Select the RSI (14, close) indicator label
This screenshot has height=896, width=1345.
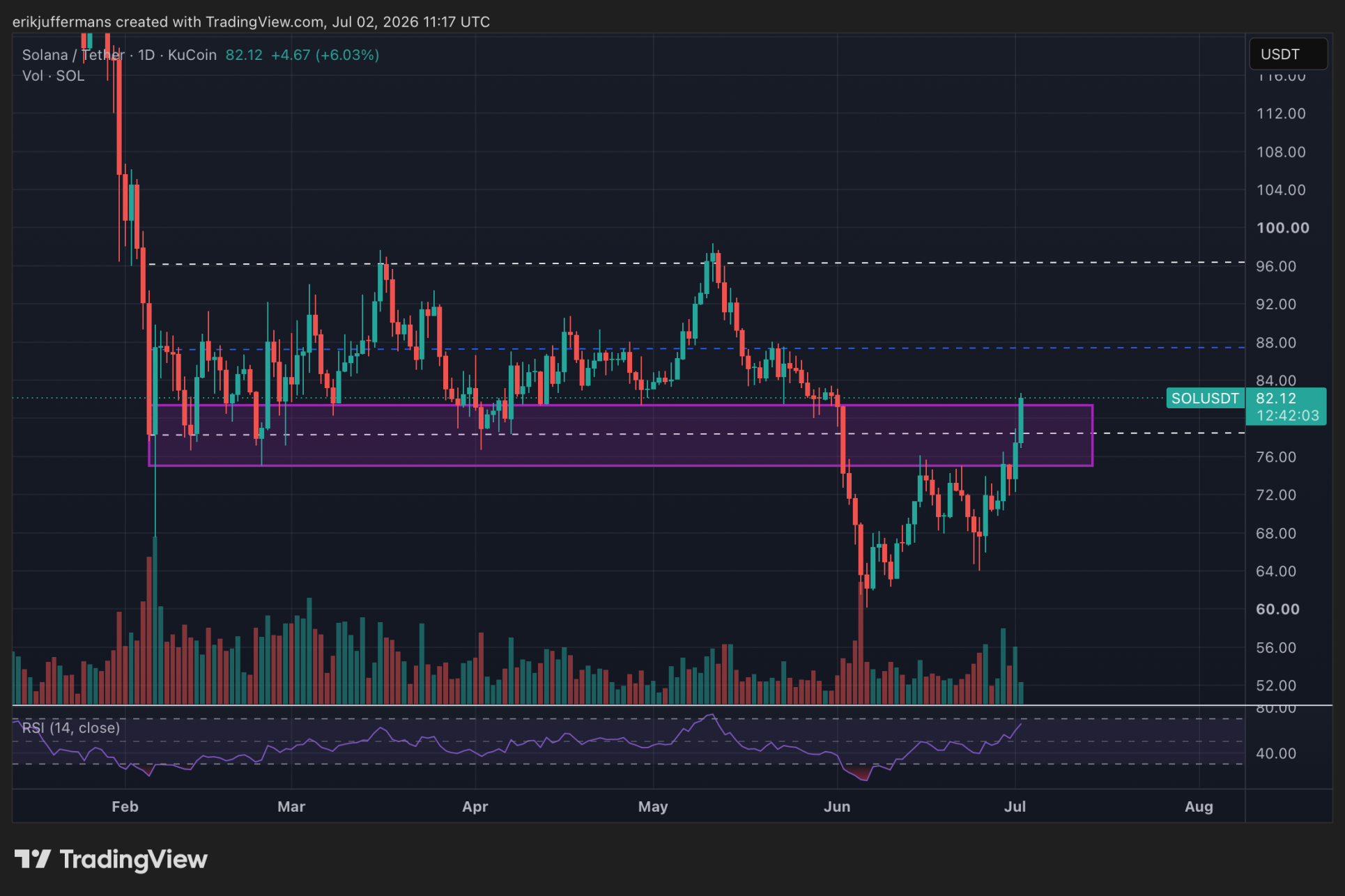(71, 727)
